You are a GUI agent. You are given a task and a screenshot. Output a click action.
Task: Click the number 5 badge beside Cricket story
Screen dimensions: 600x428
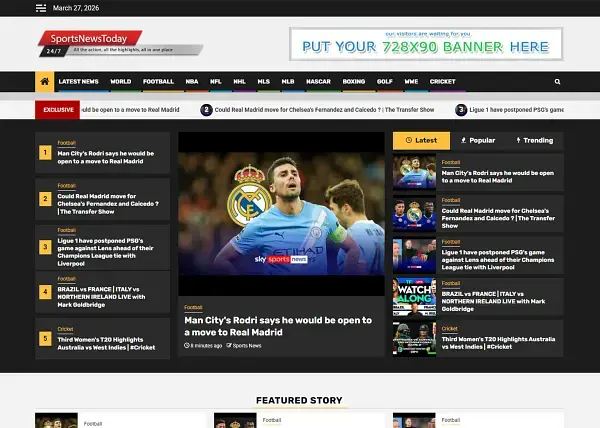(45, 339)
